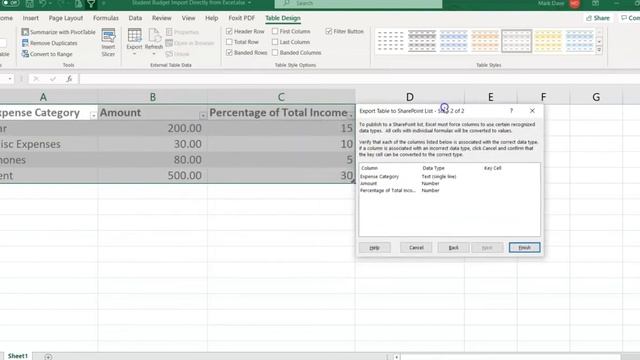This screenshot has height=360, width=640.
Task: Open Insert Slicer tool
Action: [x=108, y=42]
